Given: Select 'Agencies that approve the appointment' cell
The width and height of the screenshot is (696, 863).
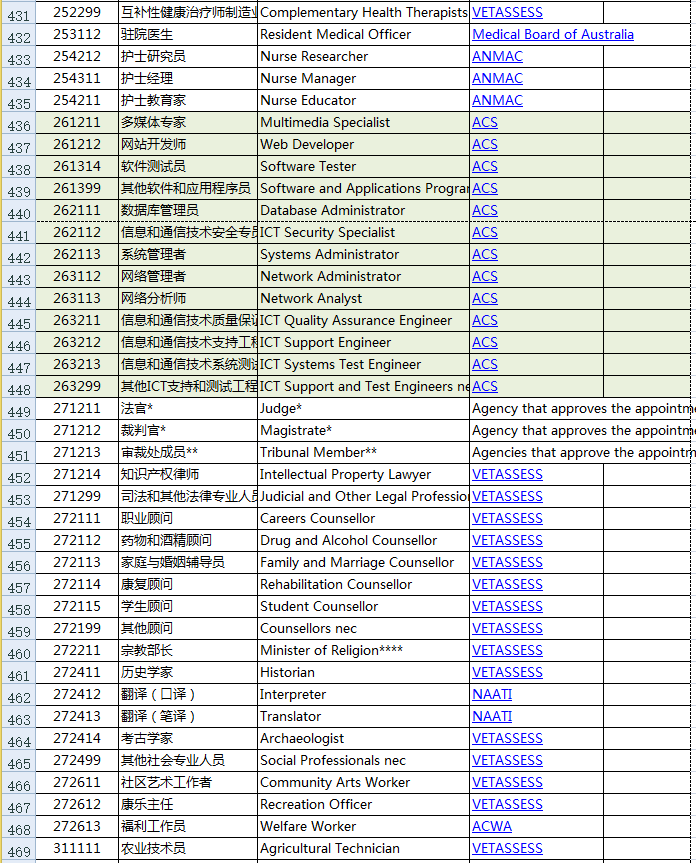Looking at the screenshot, I should [583, 453].
